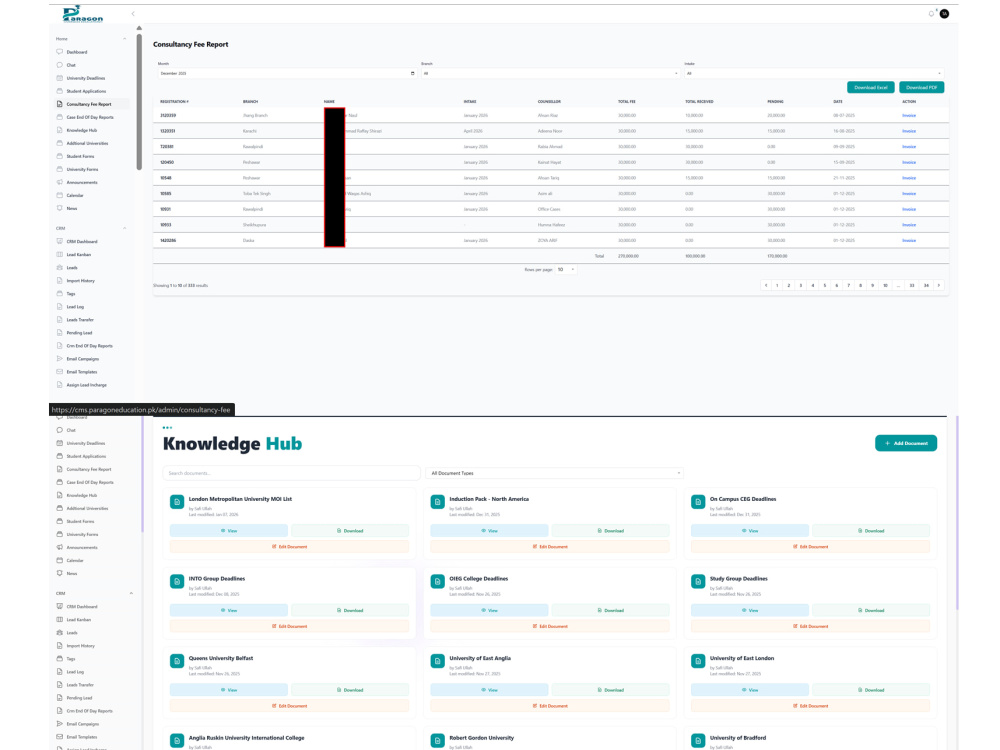This screenshot has width=1000, height=750.
Task: Open the All Document Types dropdown
Action: (554, 473)
